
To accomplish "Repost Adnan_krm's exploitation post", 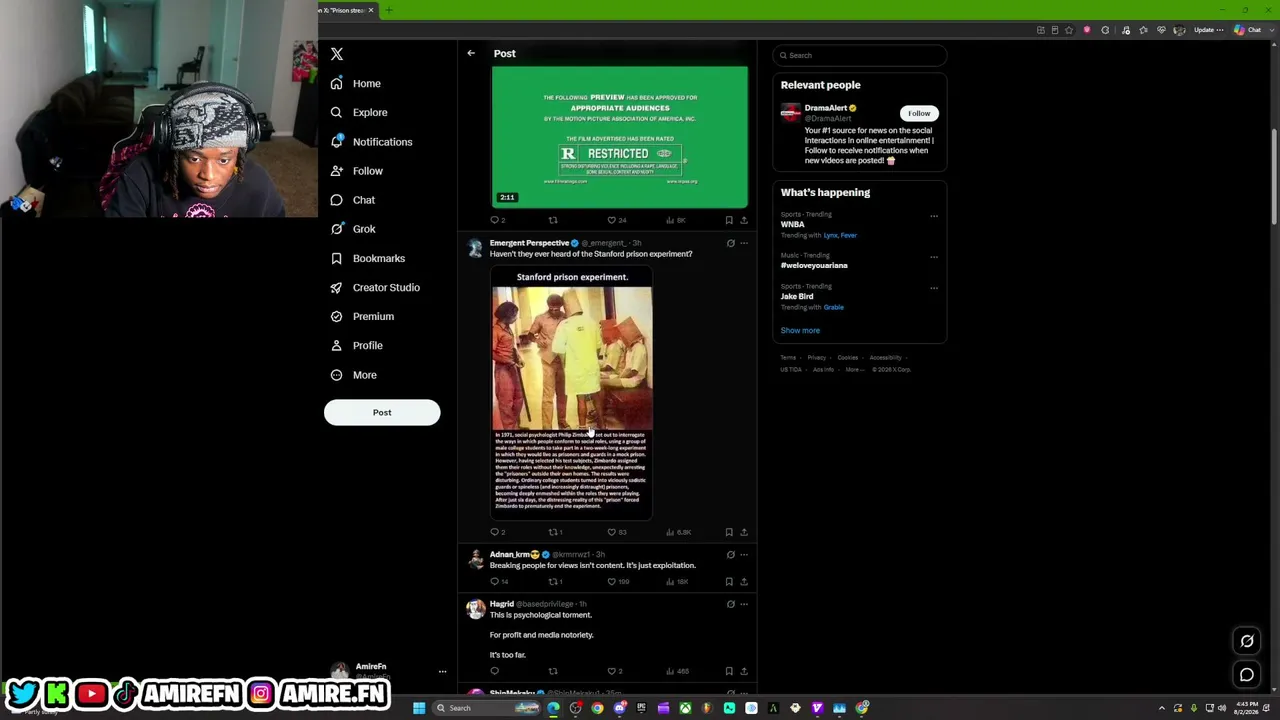I will pyautogui.click(x=553, y=581).
